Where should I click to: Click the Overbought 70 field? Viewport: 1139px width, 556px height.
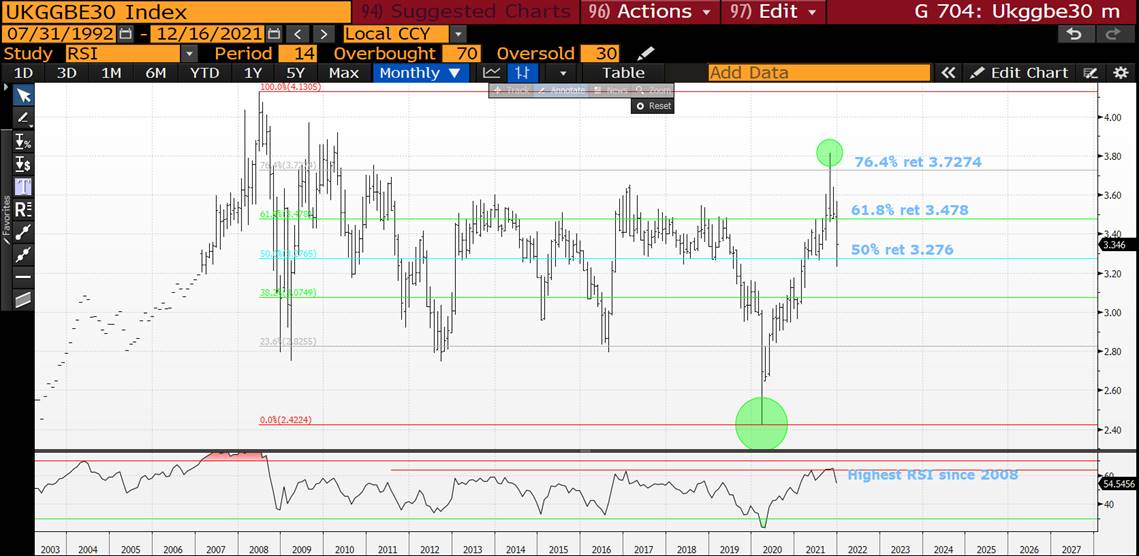[463, 54]
